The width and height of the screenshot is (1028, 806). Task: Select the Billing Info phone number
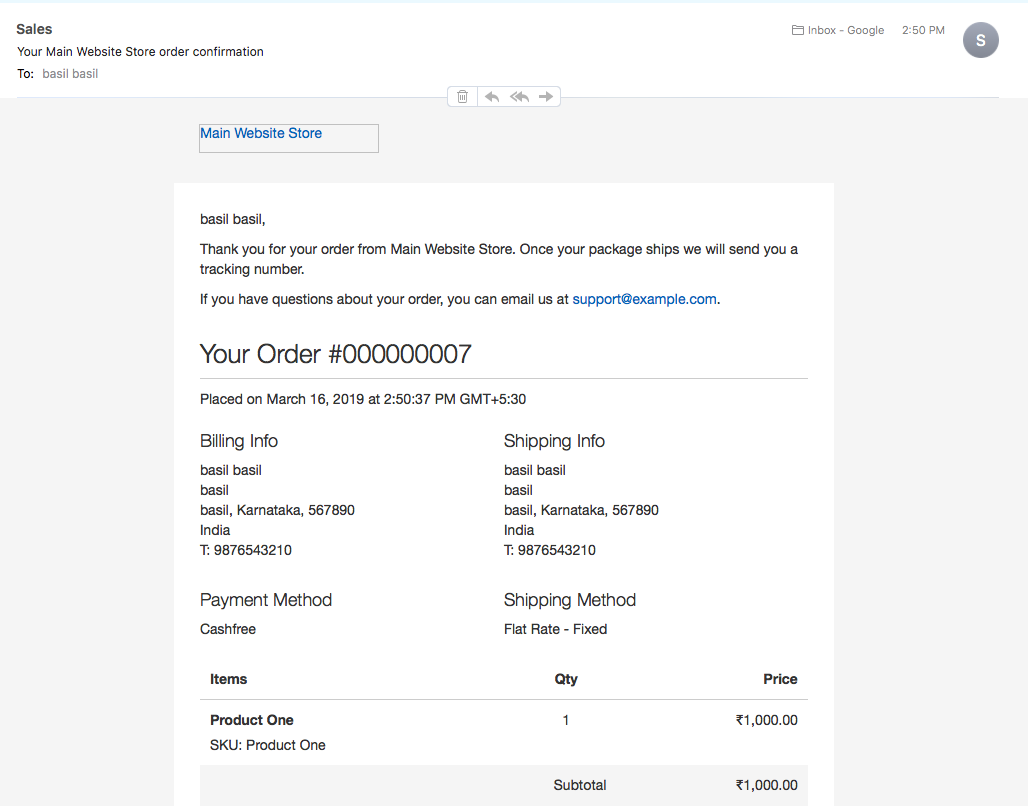(245, 549)
